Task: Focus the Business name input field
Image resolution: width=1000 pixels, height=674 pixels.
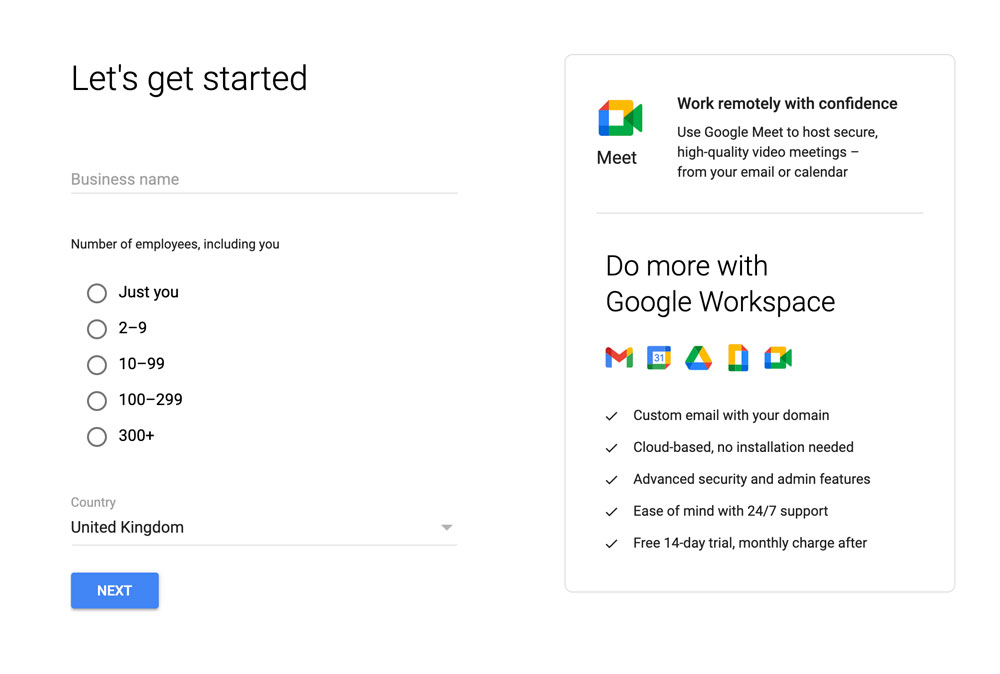Action: tap(264, 179)
